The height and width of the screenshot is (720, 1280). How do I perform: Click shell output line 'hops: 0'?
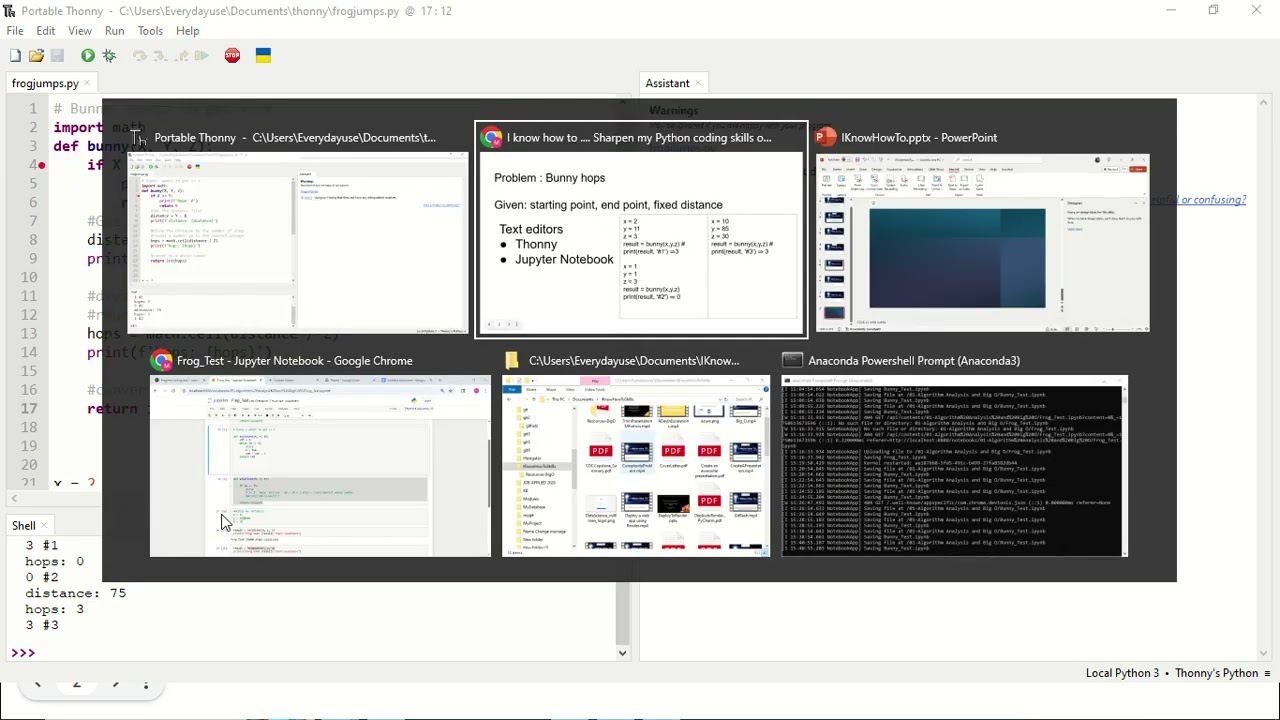click(54, 561)
